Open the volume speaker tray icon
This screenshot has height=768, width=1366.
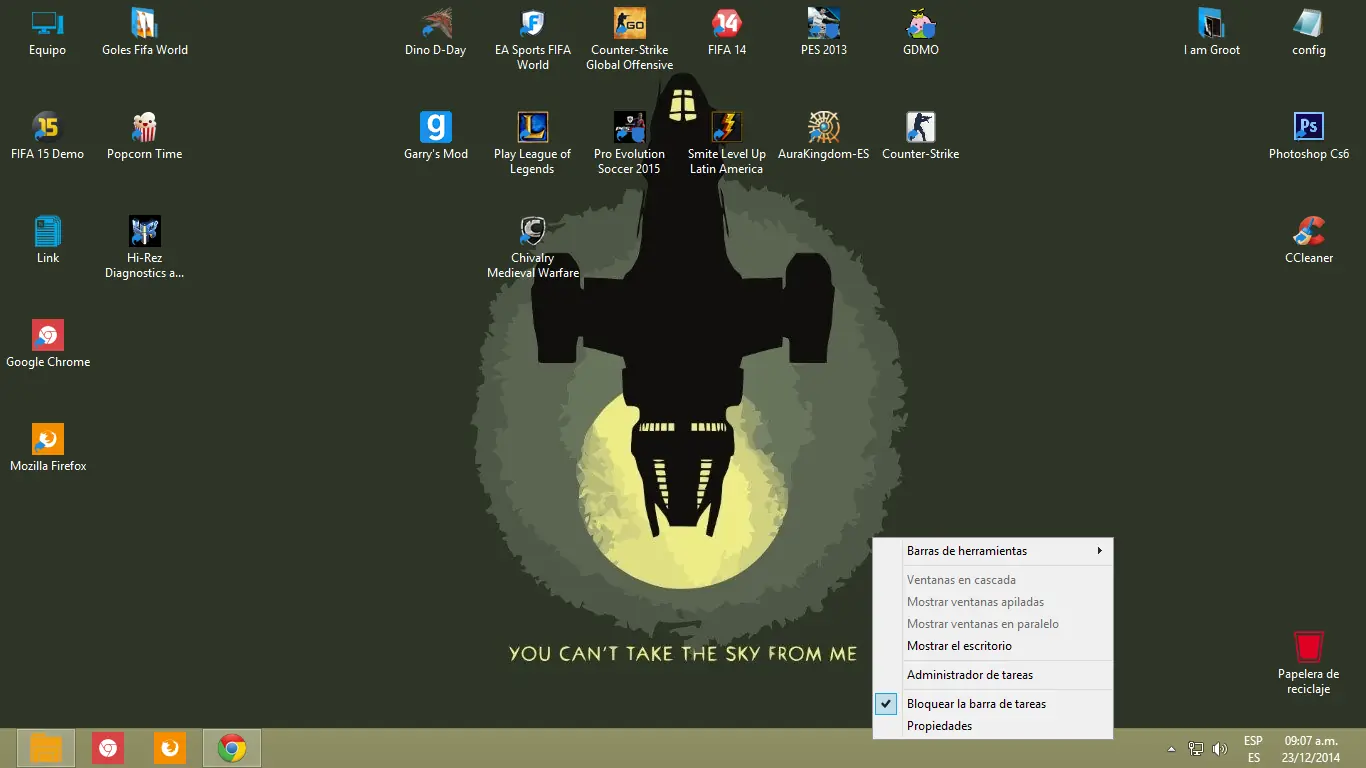click(x=1219, y=749)
